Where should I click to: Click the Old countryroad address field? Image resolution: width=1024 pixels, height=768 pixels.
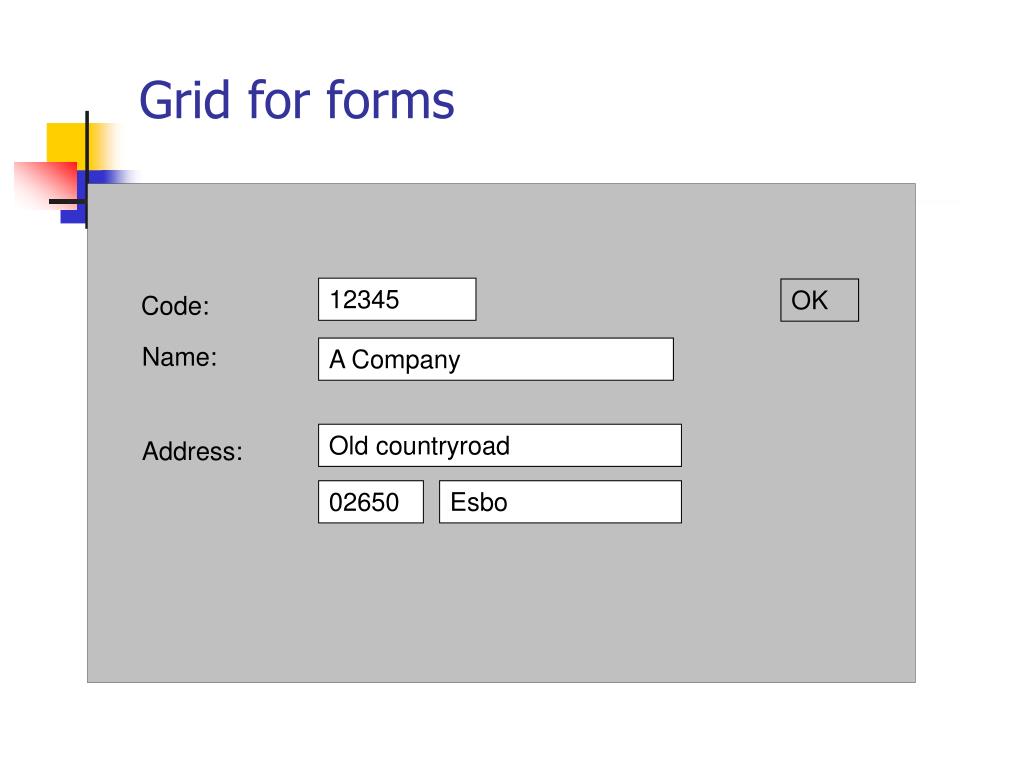tap(500, 445)
